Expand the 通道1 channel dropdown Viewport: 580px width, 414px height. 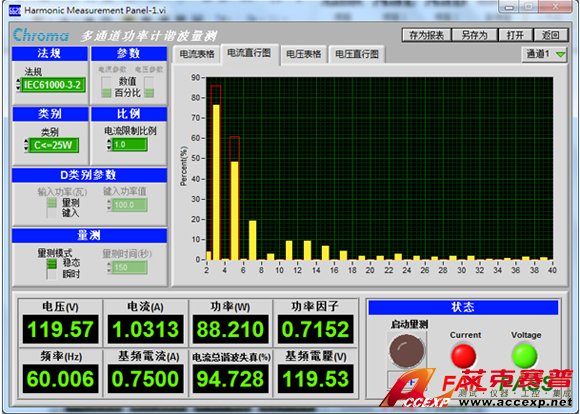pos(544,54)
